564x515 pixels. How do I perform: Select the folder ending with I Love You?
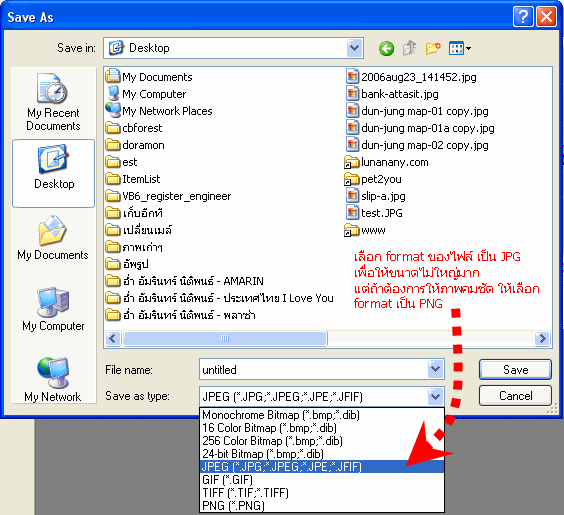tap(220, 298)
